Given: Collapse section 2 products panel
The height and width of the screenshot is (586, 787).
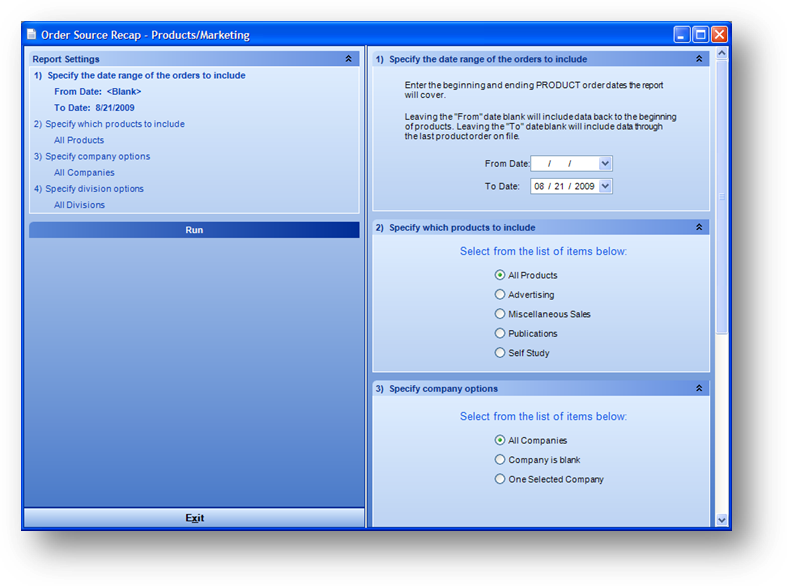Looking at the screenshot, I should point(699,227).
